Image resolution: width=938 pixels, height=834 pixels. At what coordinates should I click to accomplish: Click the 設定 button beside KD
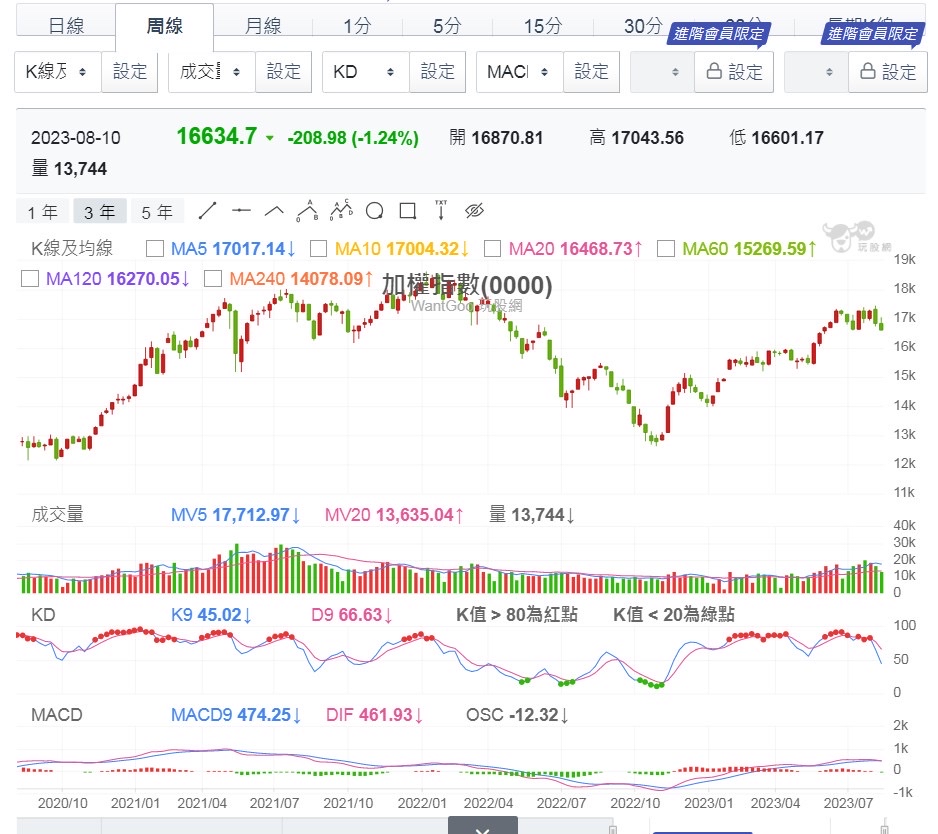438,72
